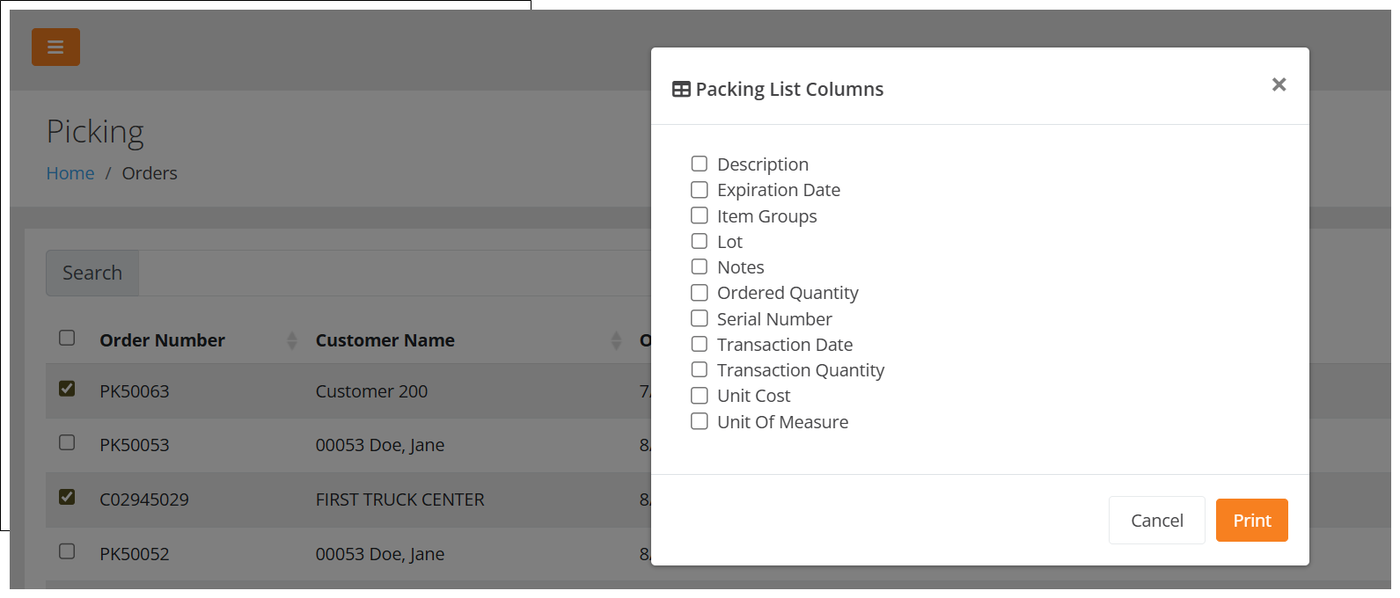Tick Transaction Date checkbox
The width and height of the screenshot is (1400, 598).
[699, 344]
